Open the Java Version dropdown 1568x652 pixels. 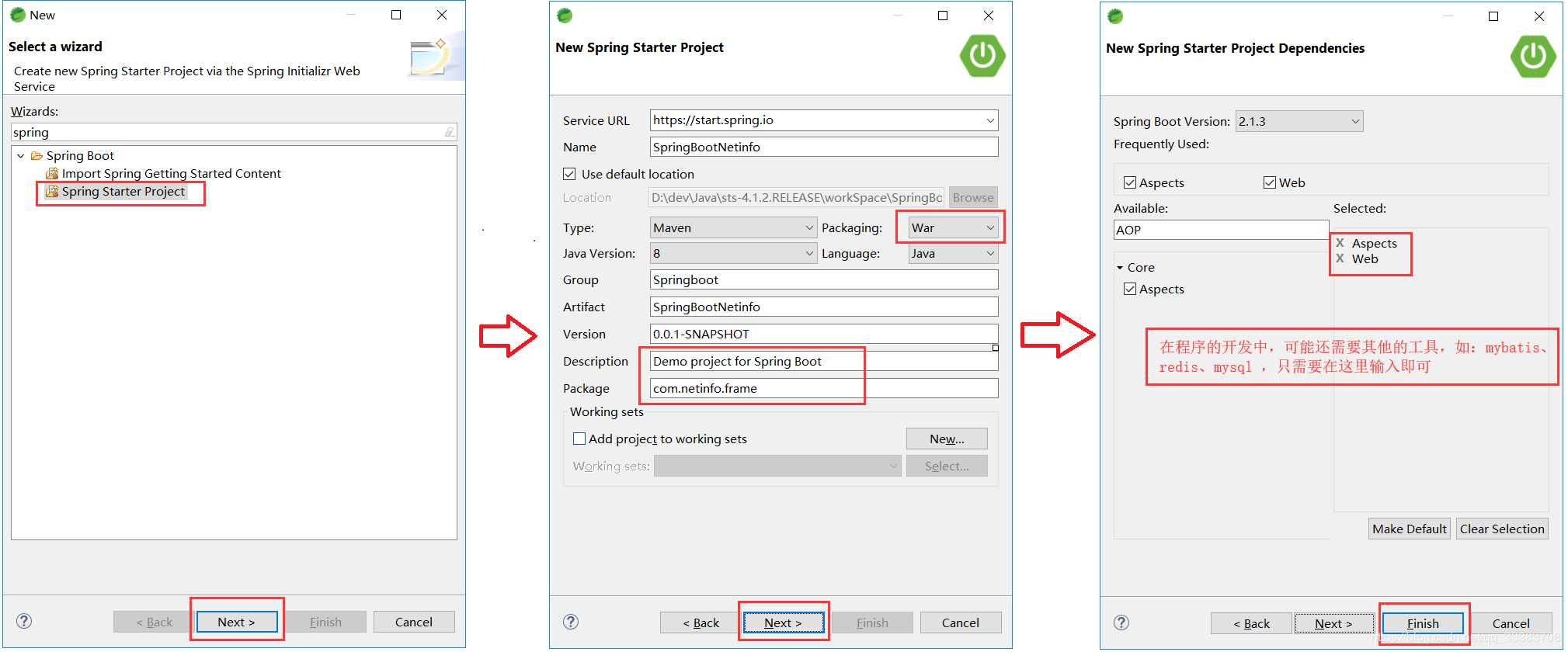click(x=809, y=253)
